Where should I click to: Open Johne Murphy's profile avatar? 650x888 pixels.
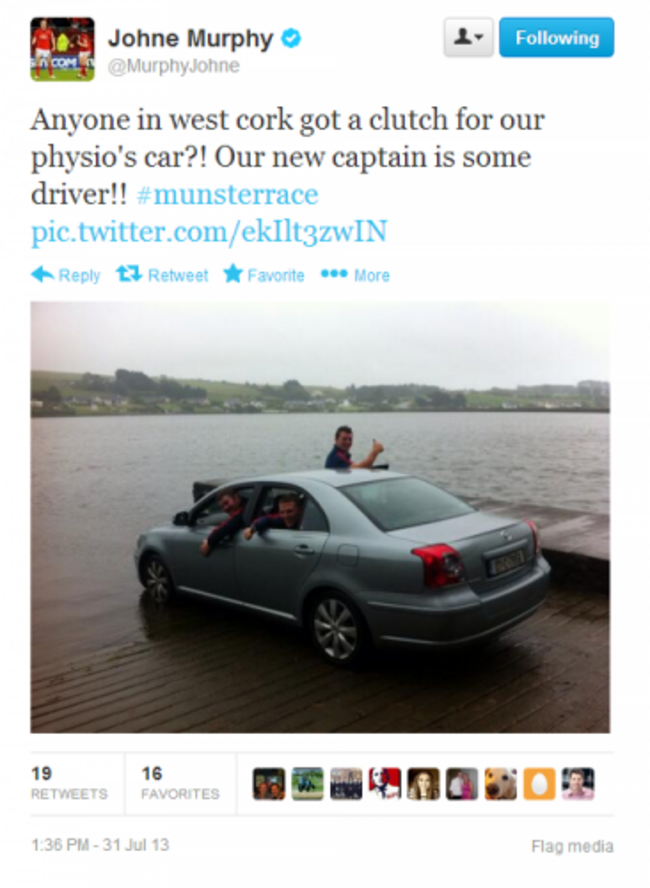point(62,49)
